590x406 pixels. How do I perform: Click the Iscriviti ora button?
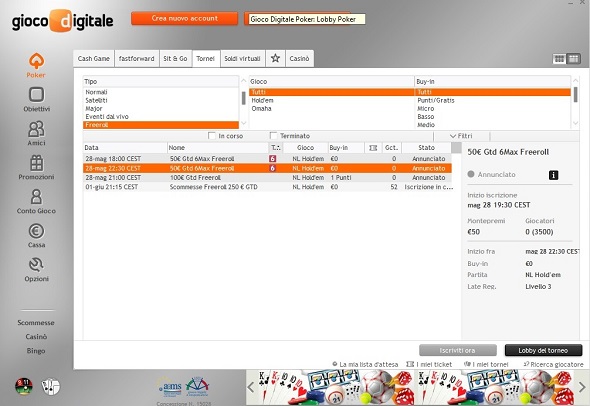point(458,350)
